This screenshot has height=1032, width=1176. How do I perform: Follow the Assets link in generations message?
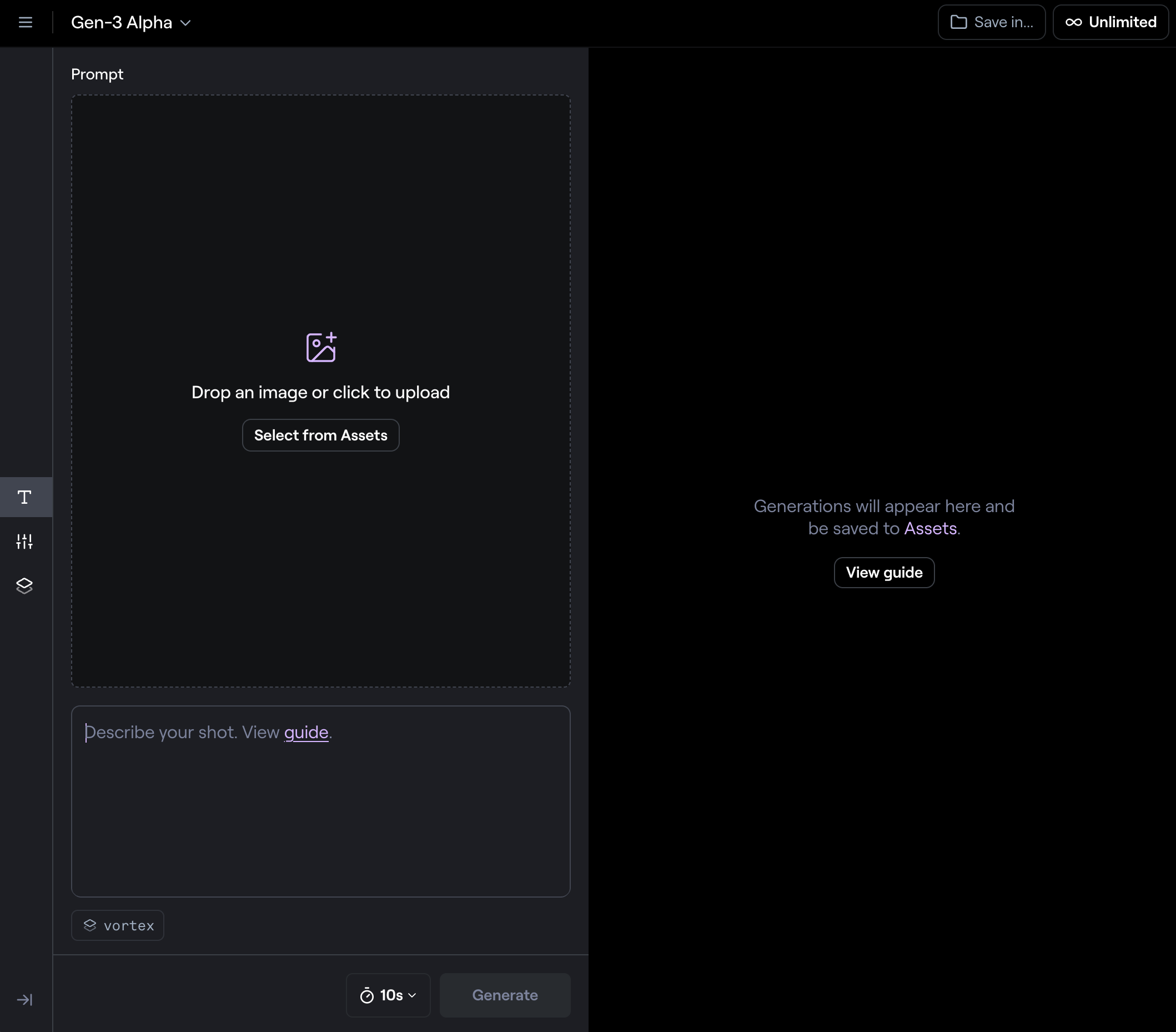pyautogui.click(x=930, y=528)
